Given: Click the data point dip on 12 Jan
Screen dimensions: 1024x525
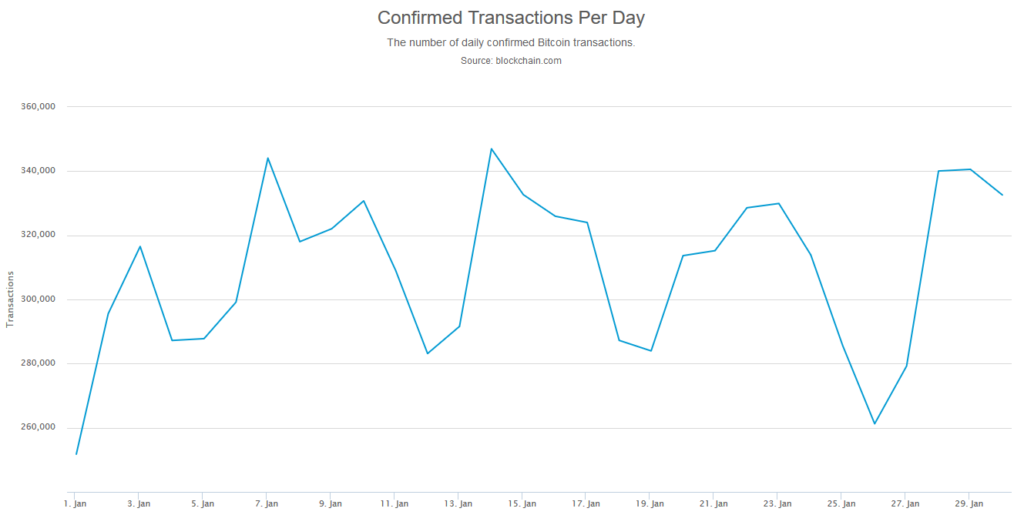Looking at the screenshot, I should (427, 353).
